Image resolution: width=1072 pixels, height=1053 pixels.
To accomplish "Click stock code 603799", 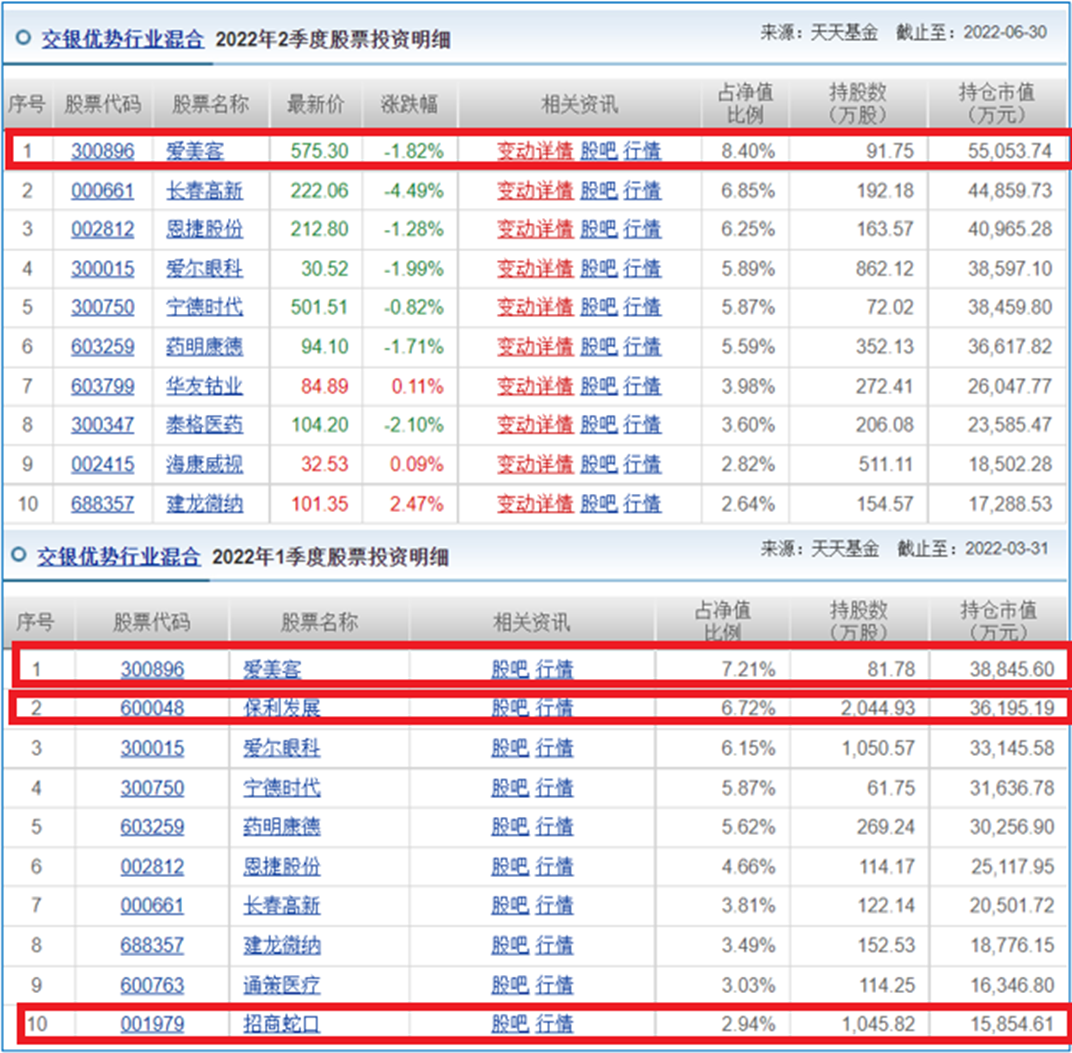I will (103, 386).
